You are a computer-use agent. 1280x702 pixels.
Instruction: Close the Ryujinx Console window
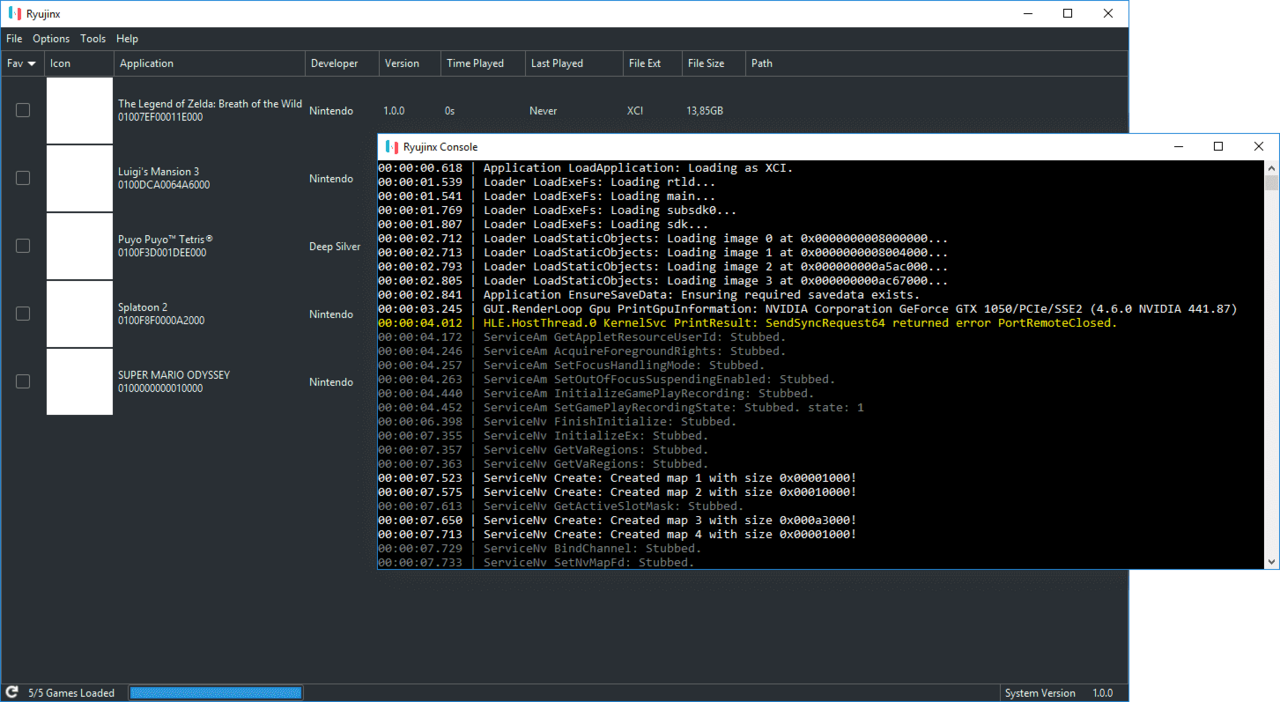pyautogui.click(x=1258, y=147)
